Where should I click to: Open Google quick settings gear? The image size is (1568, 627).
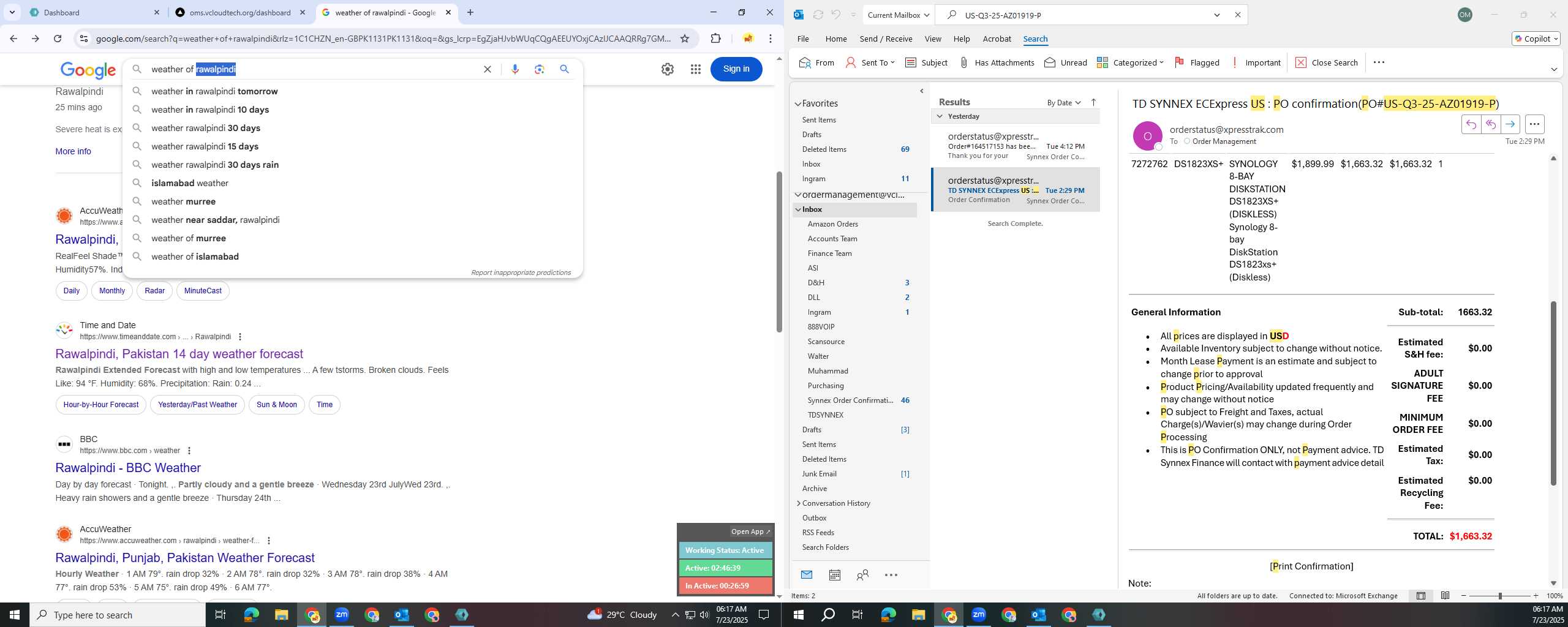[x=668, y=69]
